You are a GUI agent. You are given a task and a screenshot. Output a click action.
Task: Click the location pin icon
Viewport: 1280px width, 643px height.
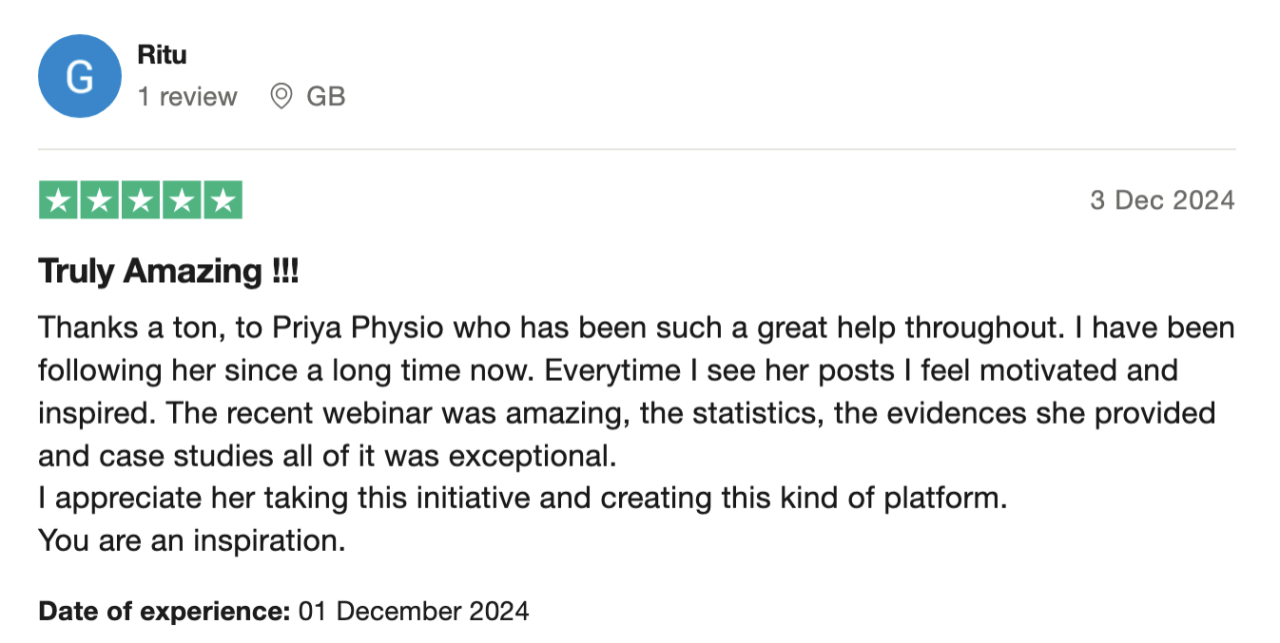point(281,96)
